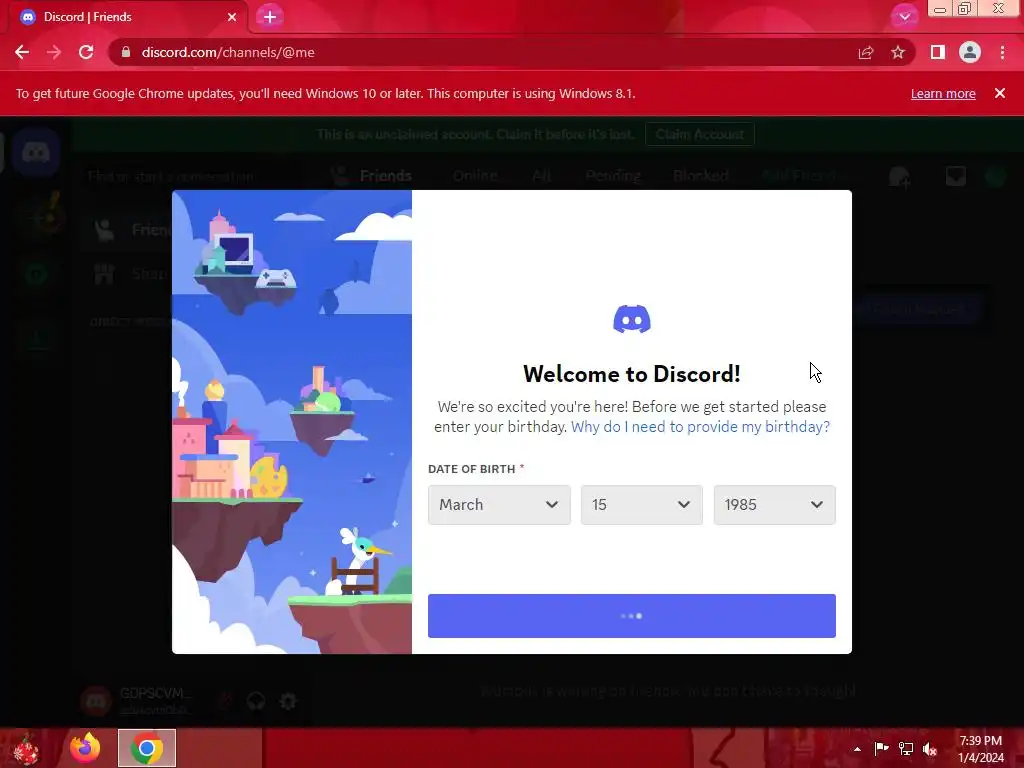The image size is (1024, 768).
Task: Click the Action Center flag icon
Action: (x=881, y=748)
